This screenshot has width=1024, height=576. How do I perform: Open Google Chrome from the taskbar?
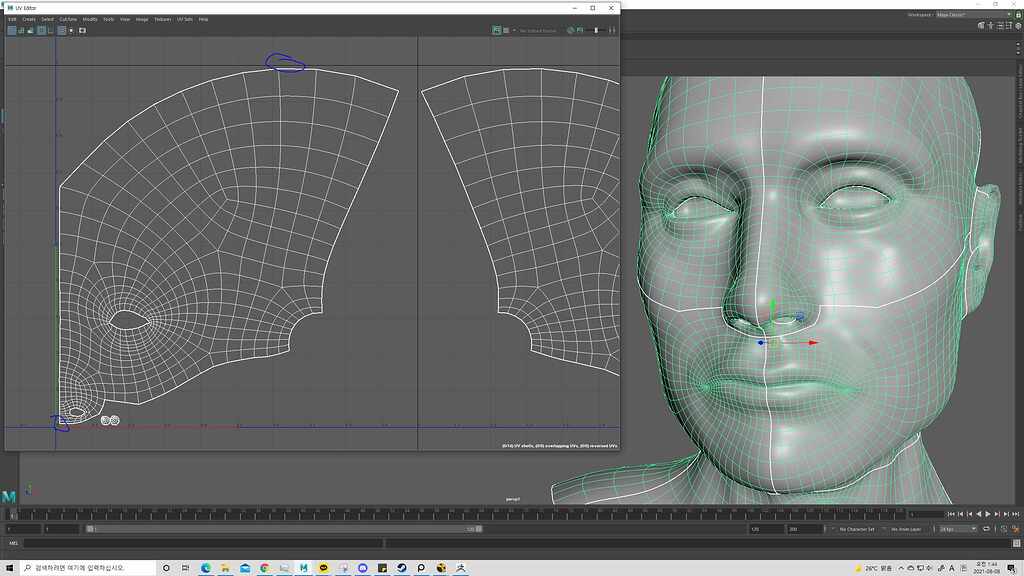click(x=263, y=567)
